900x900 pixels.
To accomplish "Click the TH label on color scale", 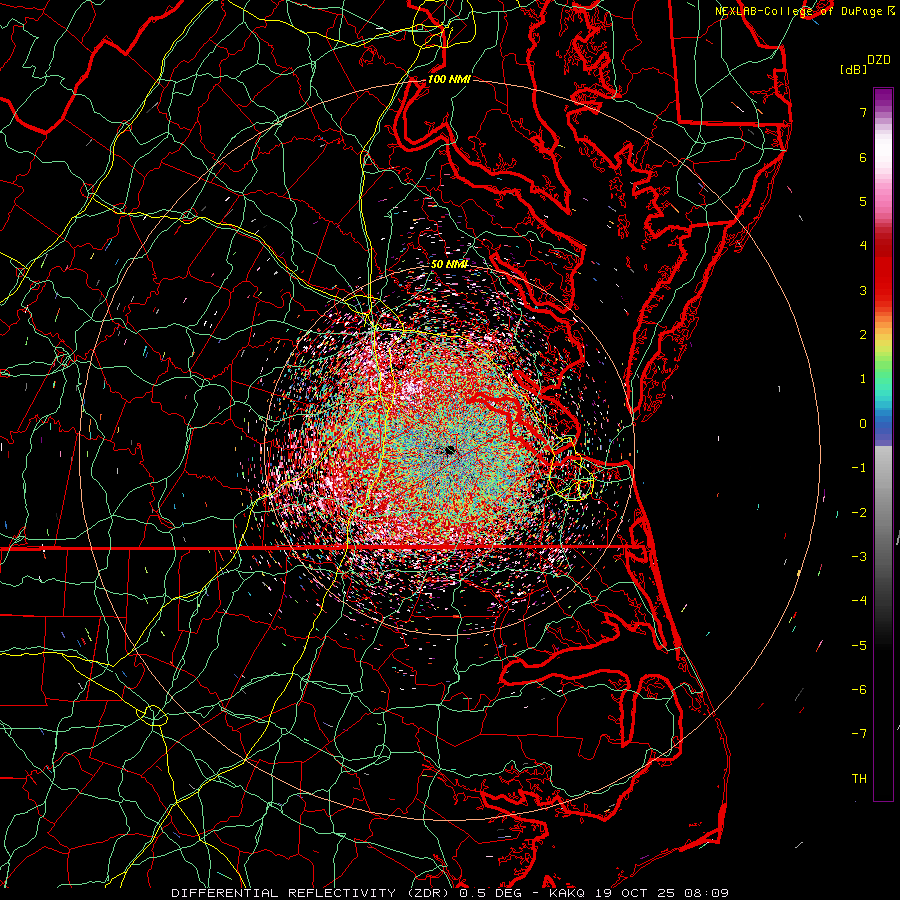I will point(859,779).
